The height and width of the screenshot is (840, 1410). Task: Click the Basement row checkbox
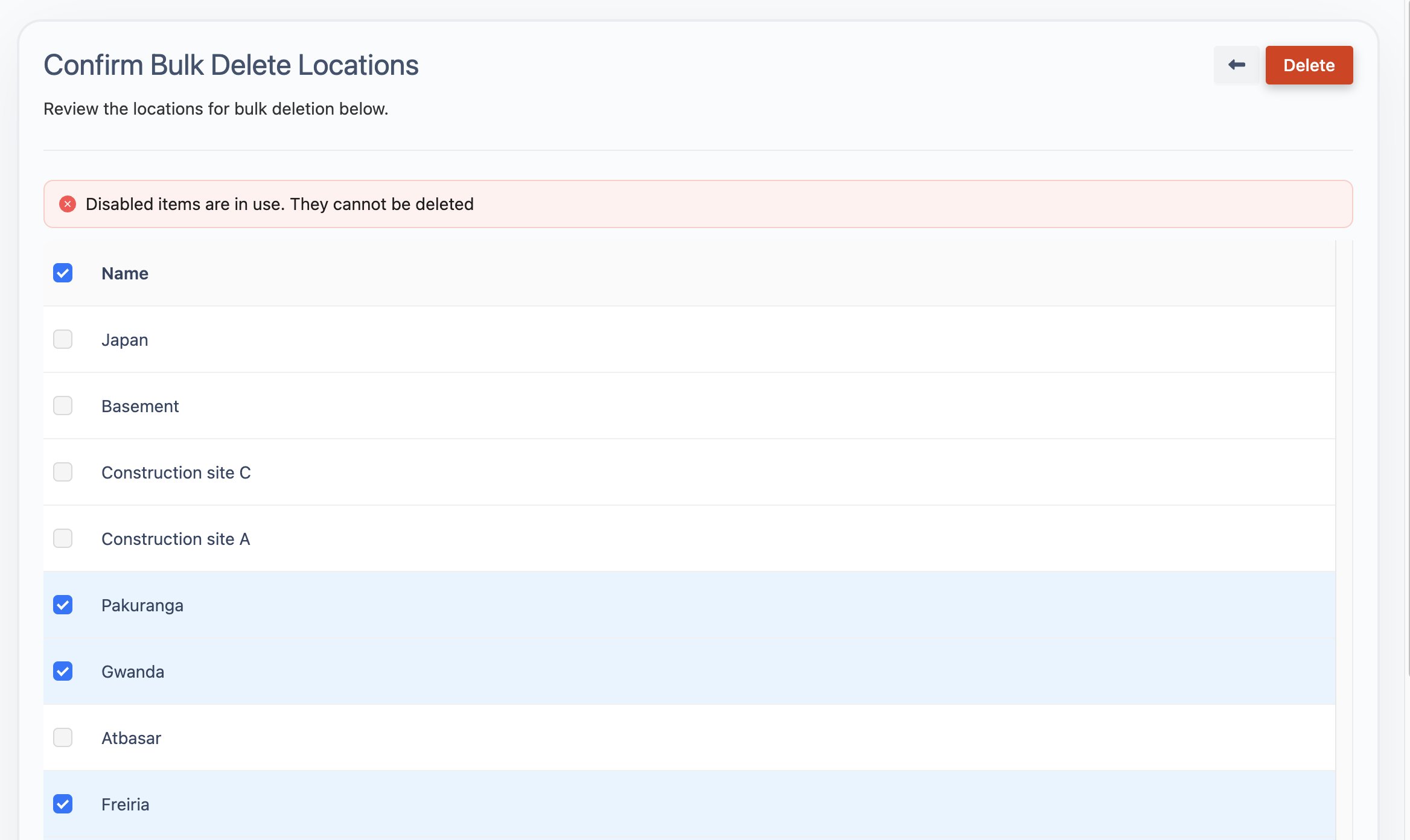(63, 406)
